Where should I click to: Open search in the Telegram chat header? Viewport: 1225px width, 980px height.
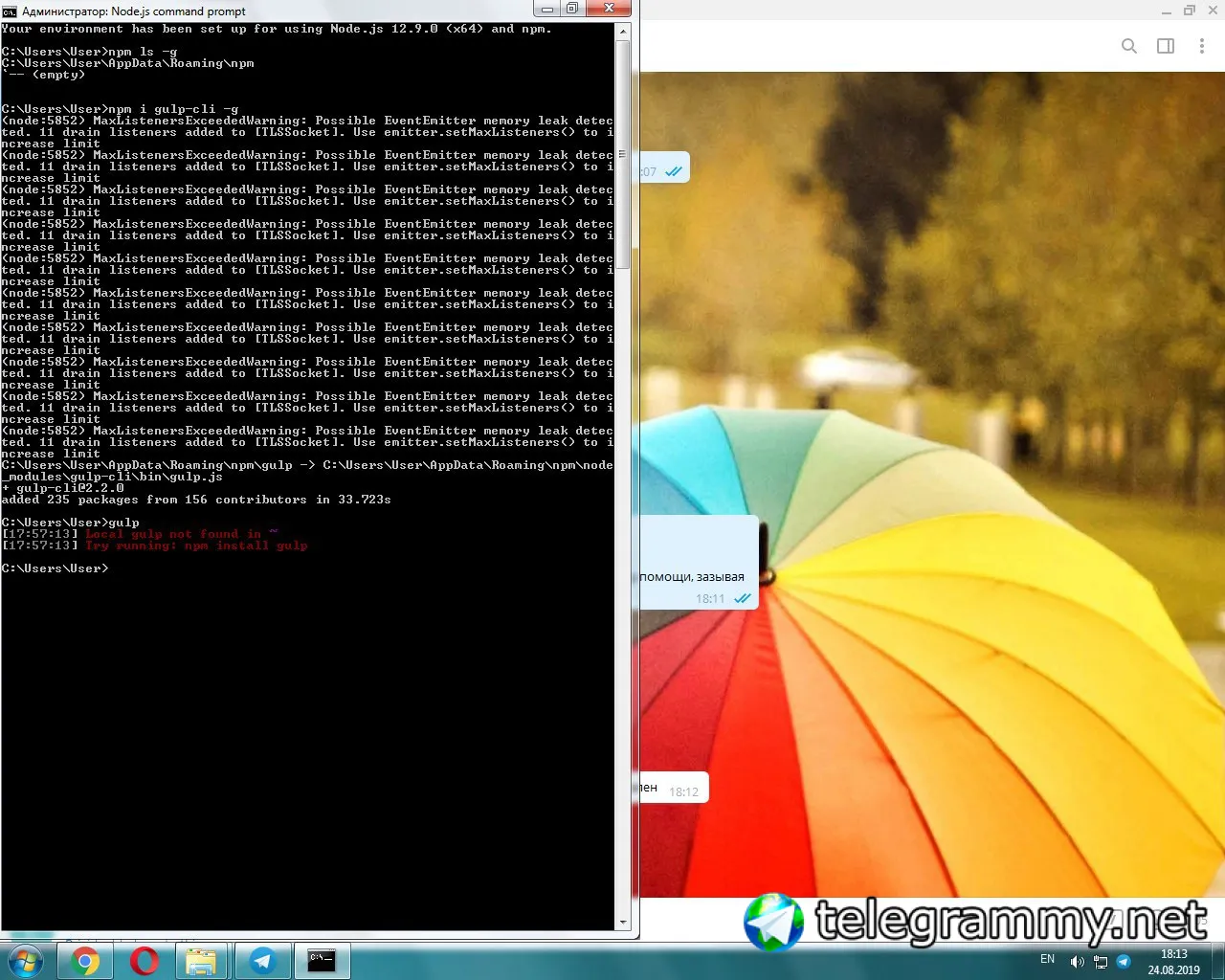point(1129,46)
